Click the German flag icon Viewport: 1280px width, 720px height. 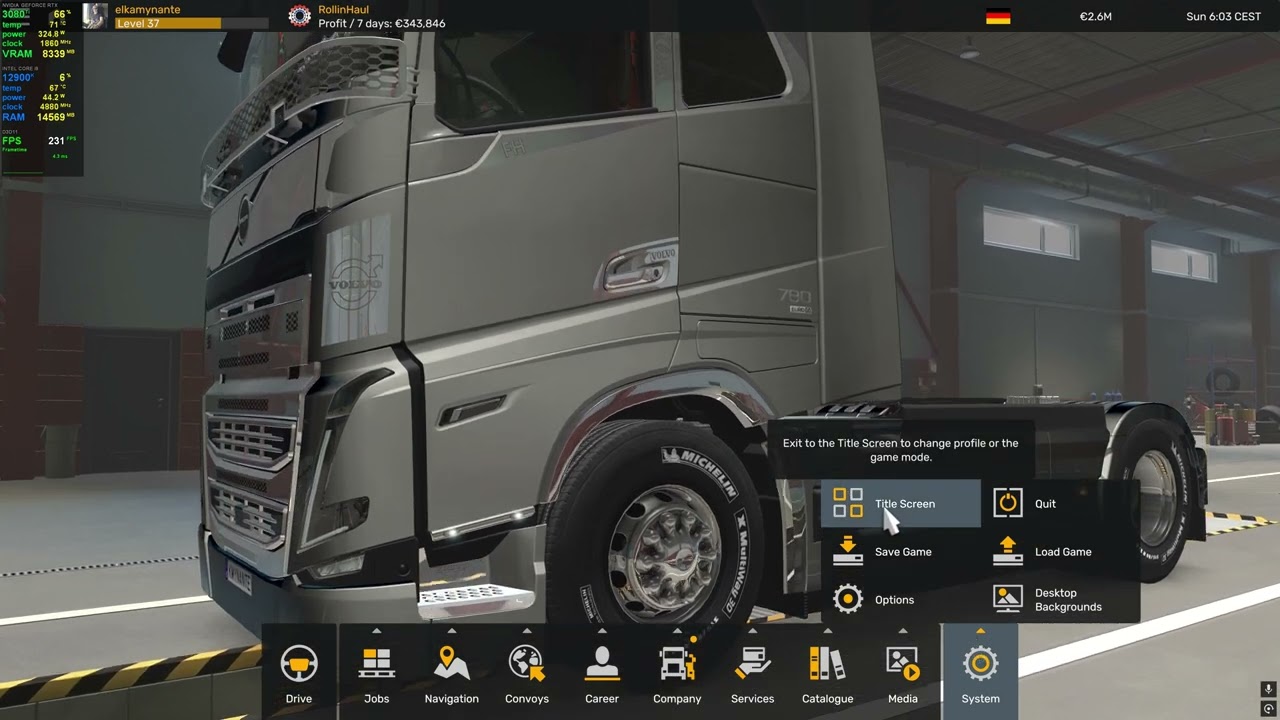(x=998, y=16)
